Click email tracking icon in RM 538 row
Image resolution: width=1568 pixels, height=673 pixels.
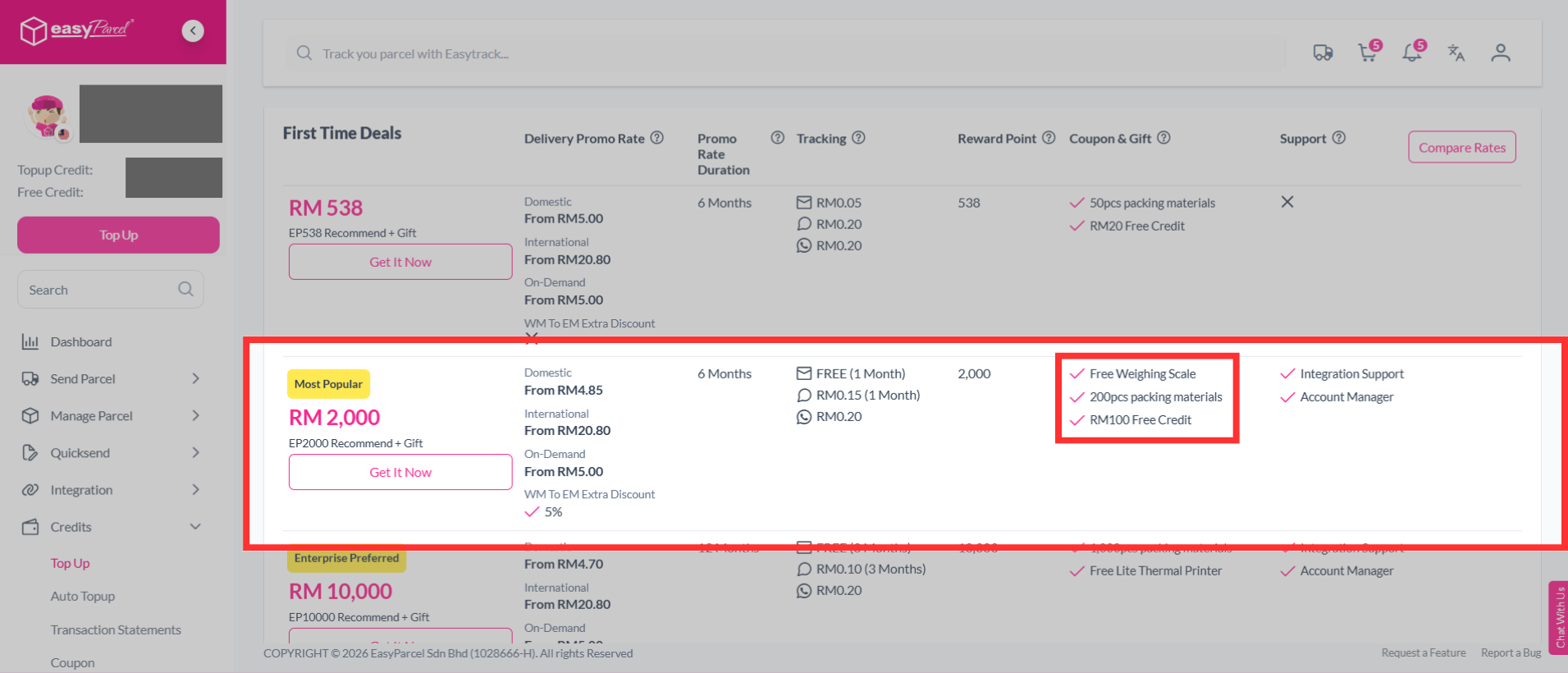pos(804,203)
